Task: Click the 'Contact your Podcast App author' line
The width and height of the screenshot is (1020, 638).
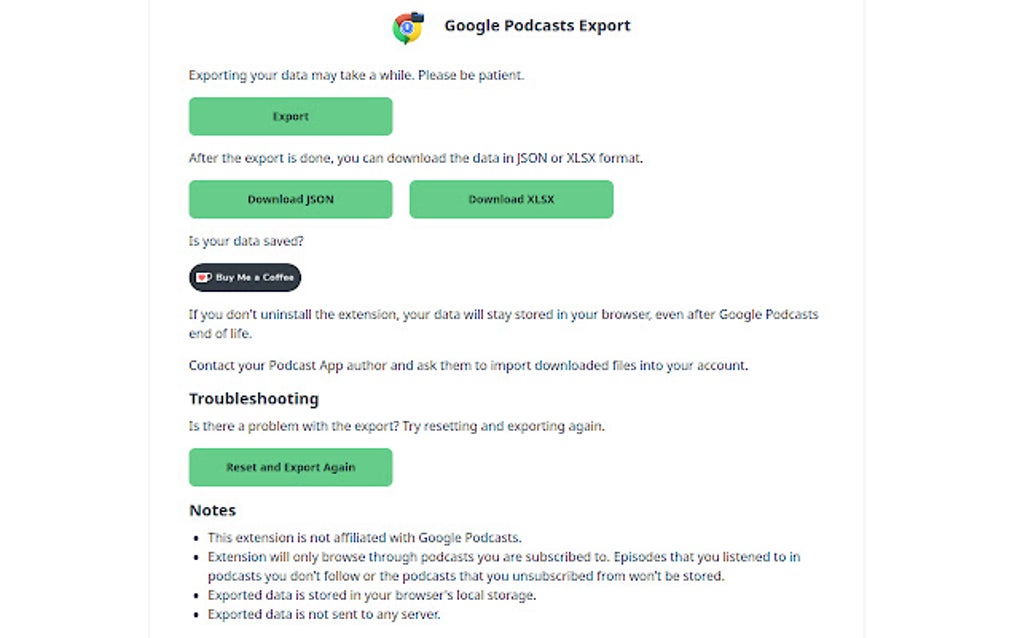Action: pos(468,365)
